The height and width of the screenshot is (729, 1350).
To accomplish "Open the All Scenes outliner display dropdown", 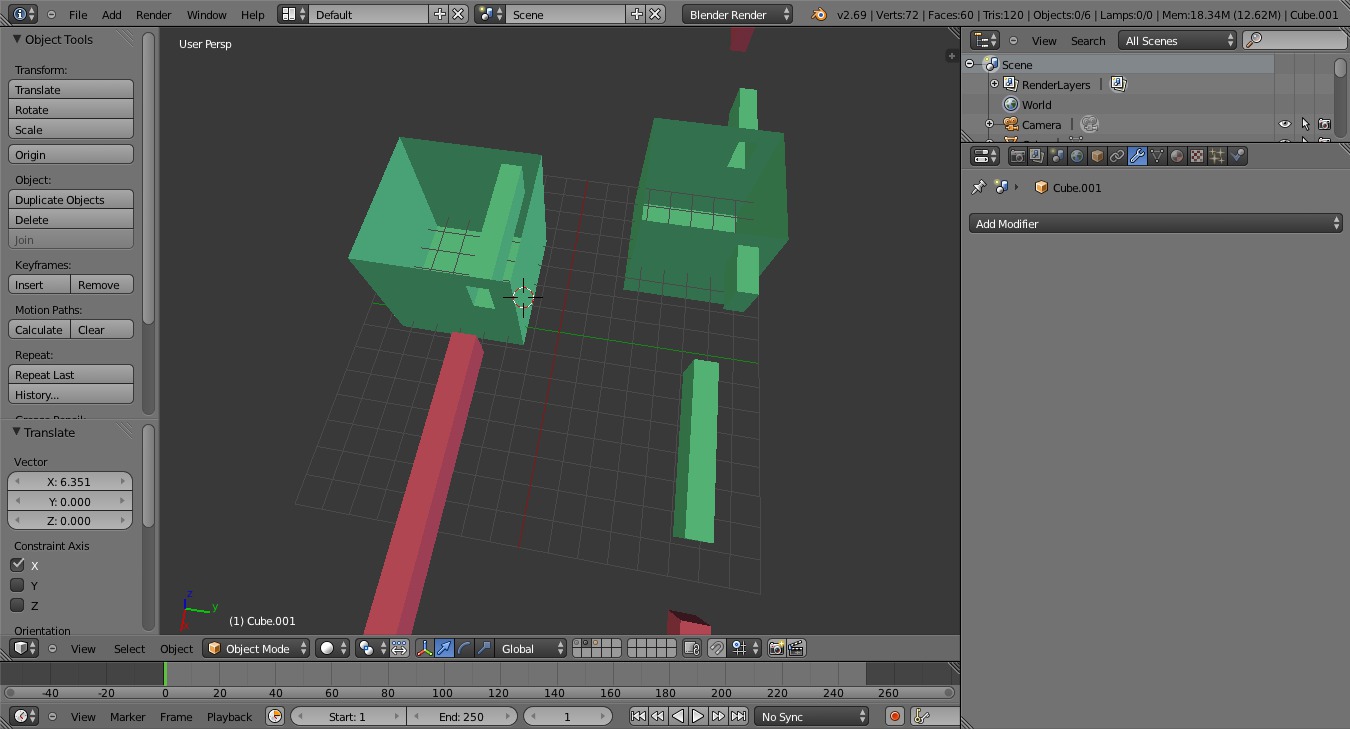I will 1178,40.
